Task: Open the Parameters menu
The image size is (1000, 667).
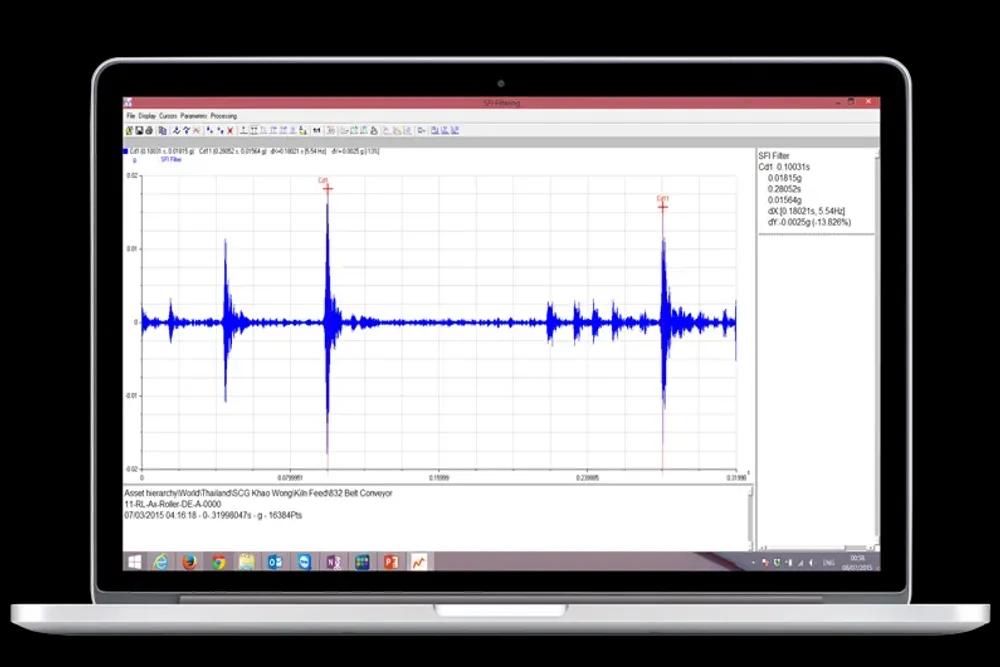Action: (193, 116)
